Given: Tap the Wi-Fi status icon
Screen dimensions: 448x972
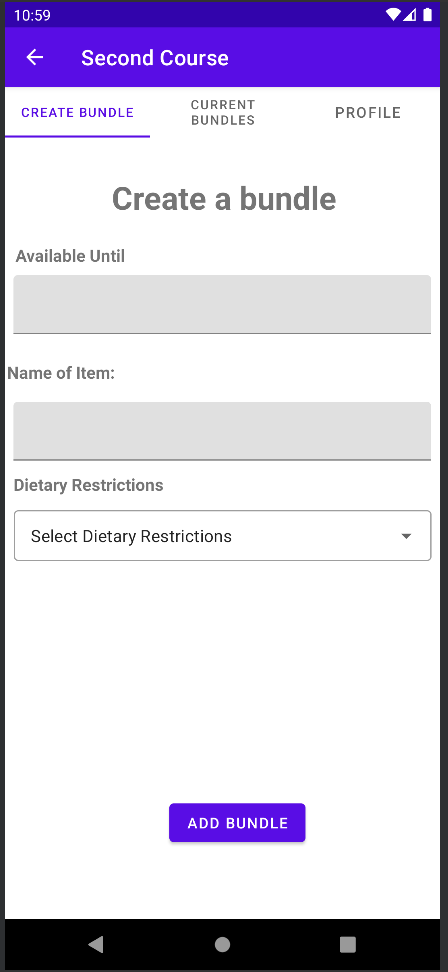Looking at the screenshot, I should pos(393,15).
